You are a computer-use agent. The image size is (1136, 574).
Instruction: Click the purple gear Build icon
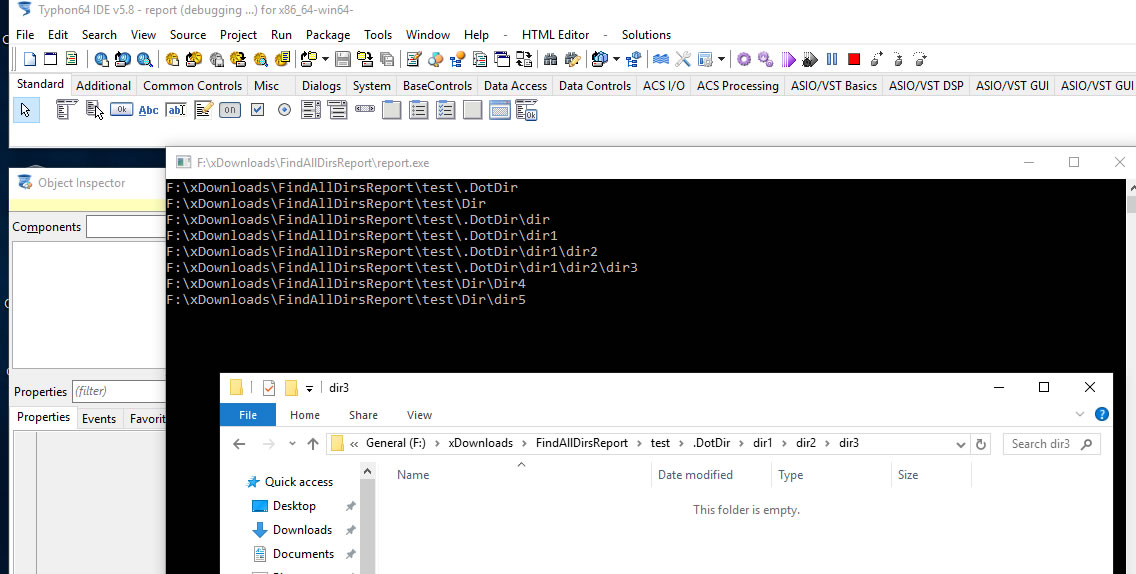pyautogui.click(x=744, y=59)
